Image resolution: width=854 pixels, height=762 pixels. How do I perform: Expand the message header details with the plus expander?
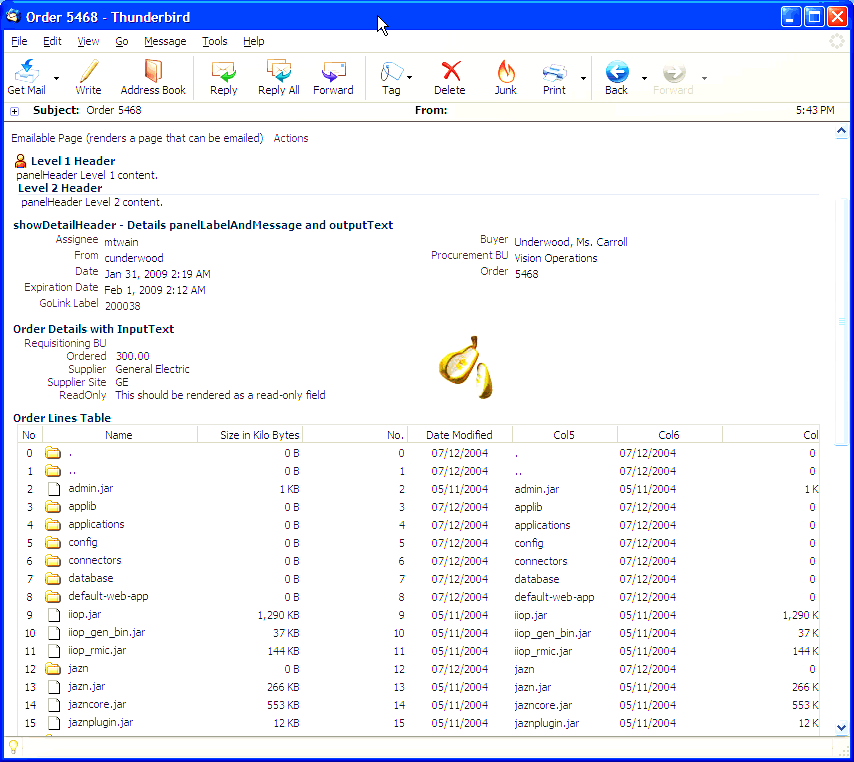[14, 110]
